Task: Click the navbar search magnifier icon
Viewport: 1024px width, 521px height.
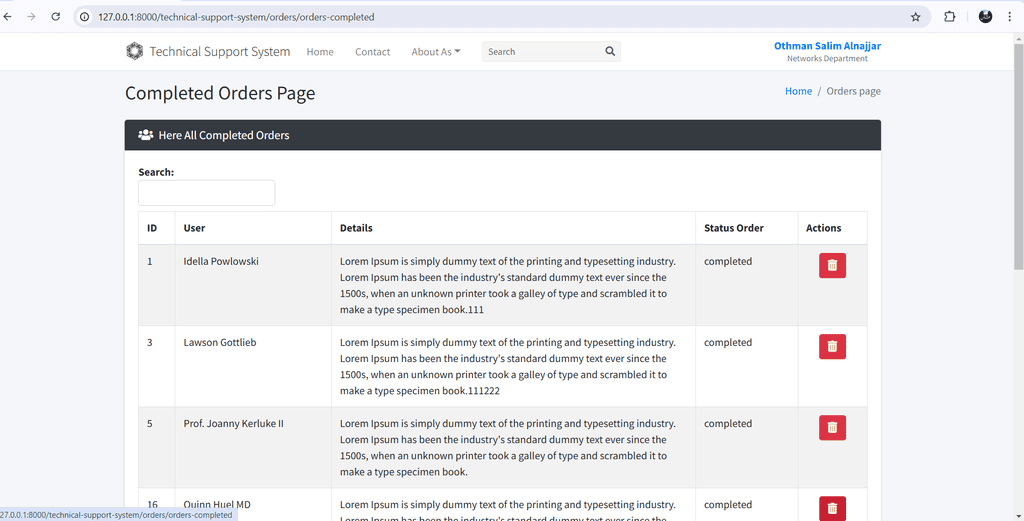Action: pos(610,51)
